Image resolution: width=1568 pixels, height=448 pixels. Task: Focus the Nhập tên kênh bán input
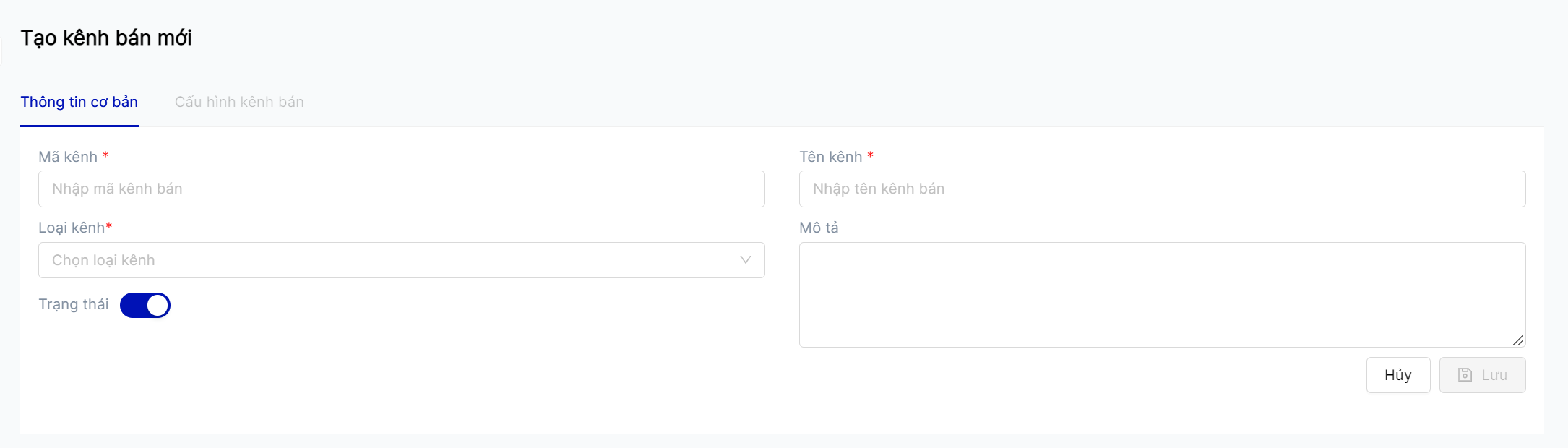(x=1162, y=189)
